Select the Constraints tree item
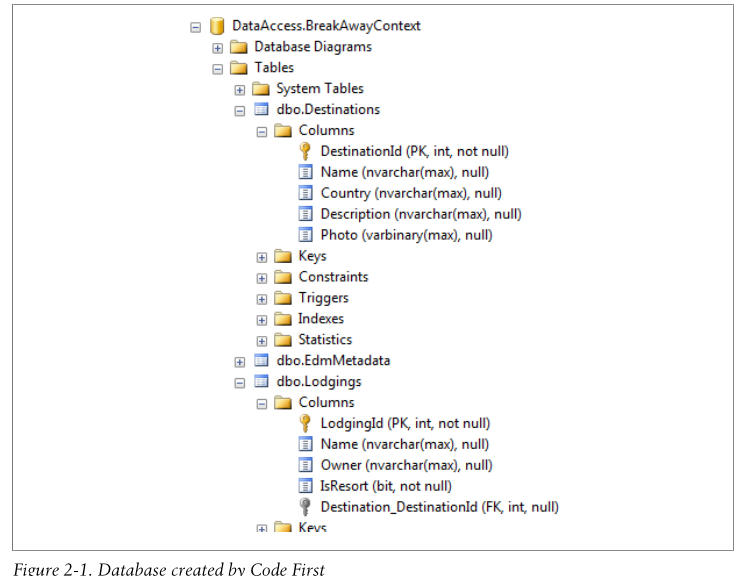Image resolution: width=742 pixels, height=576 pixels. (333, 277)
